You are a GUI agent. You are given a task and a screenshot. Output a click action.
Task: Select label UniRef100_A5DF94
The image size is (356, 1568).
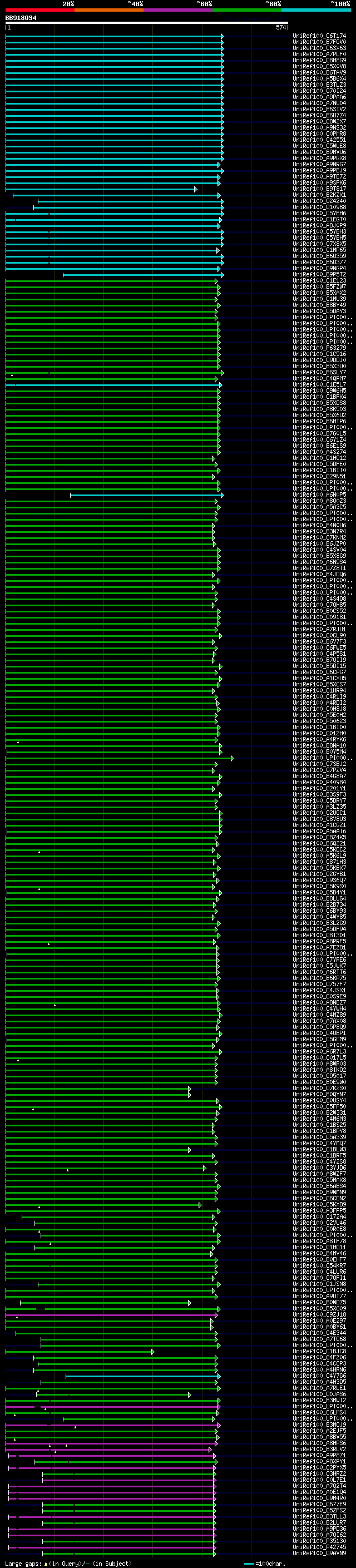[x=319, y=929]
